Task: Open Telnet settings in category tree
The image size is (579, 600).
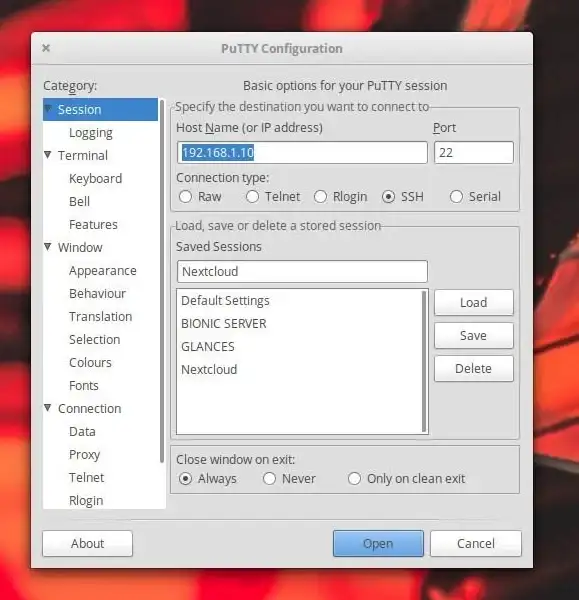Action: pyautogui.click(x=86, y=478)
